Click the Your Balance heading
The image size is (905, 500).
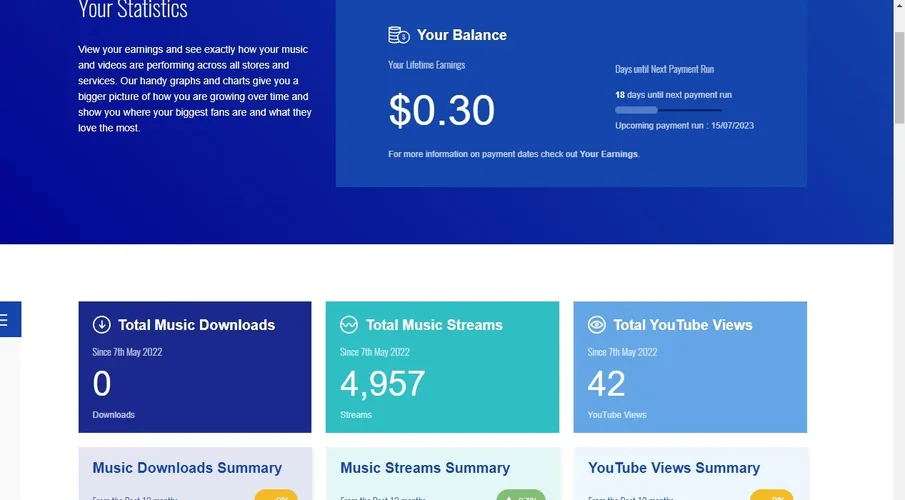tap(462, 35)
